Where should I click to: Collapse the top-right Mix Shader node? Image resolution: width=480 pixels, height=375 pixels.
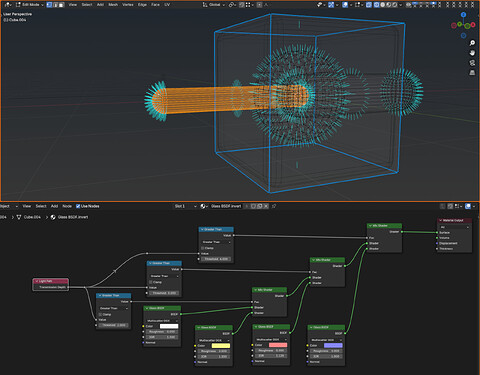(370, 226)
